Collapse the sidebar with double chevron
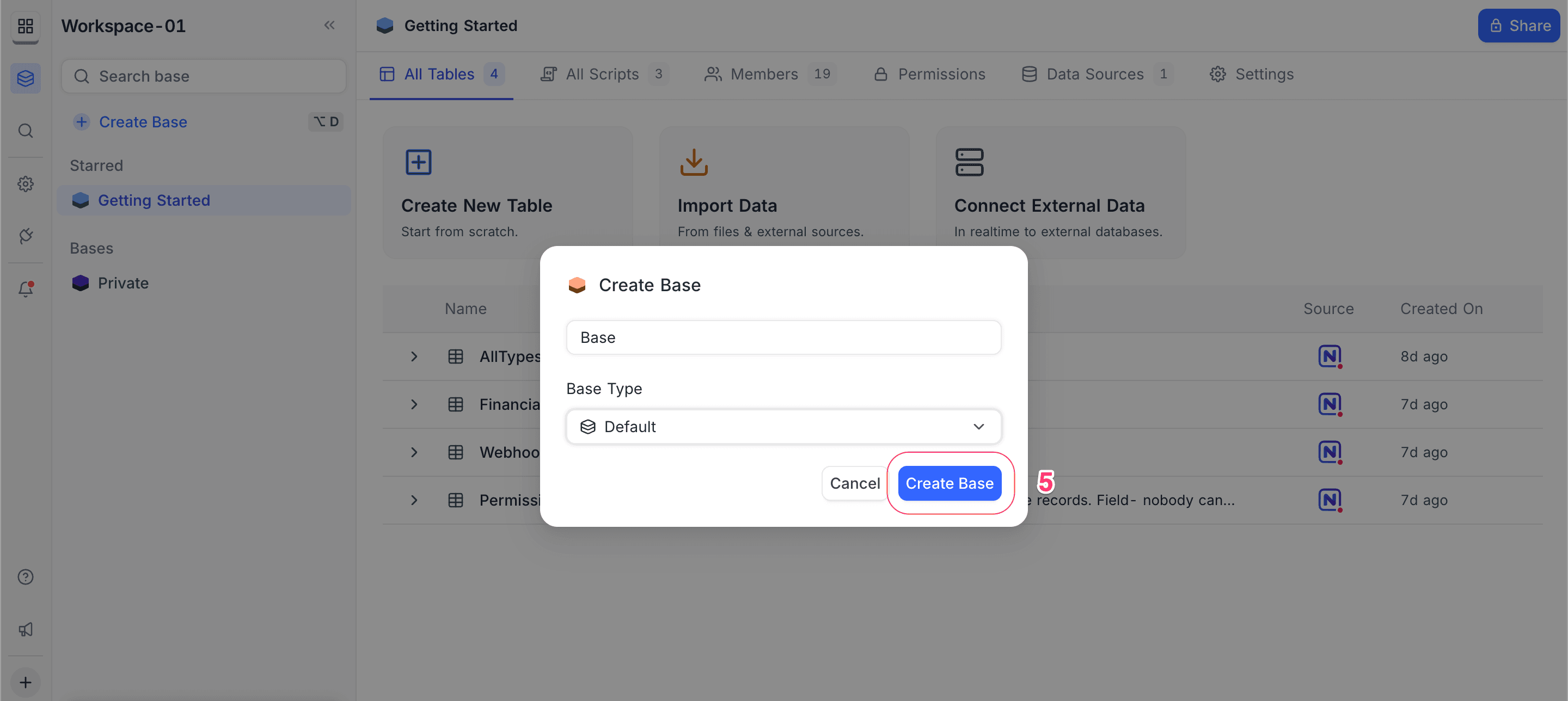This screenshot has width=1568, height=701. click(329, 26)
